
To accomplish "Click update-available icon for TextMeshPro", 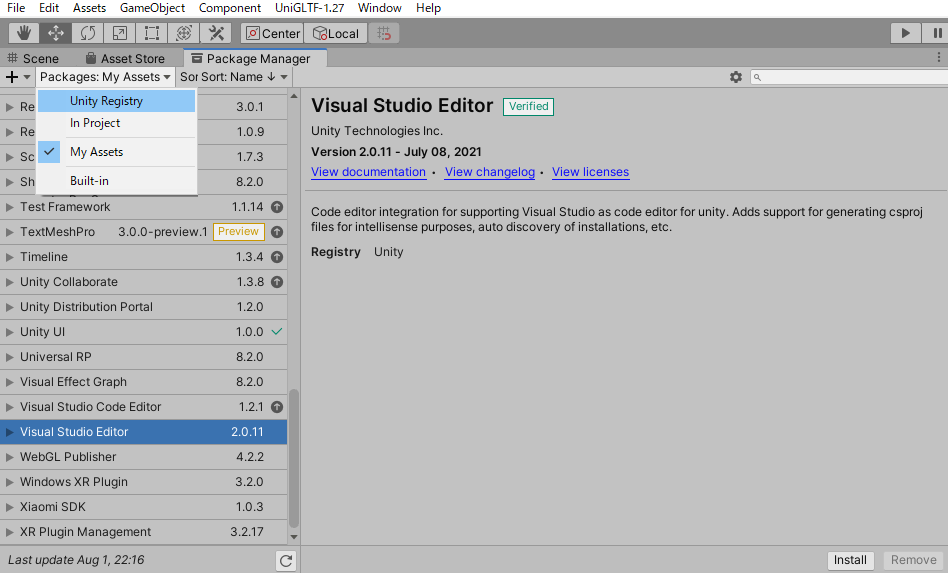I will pyautogui.click(x=277, y=231).
